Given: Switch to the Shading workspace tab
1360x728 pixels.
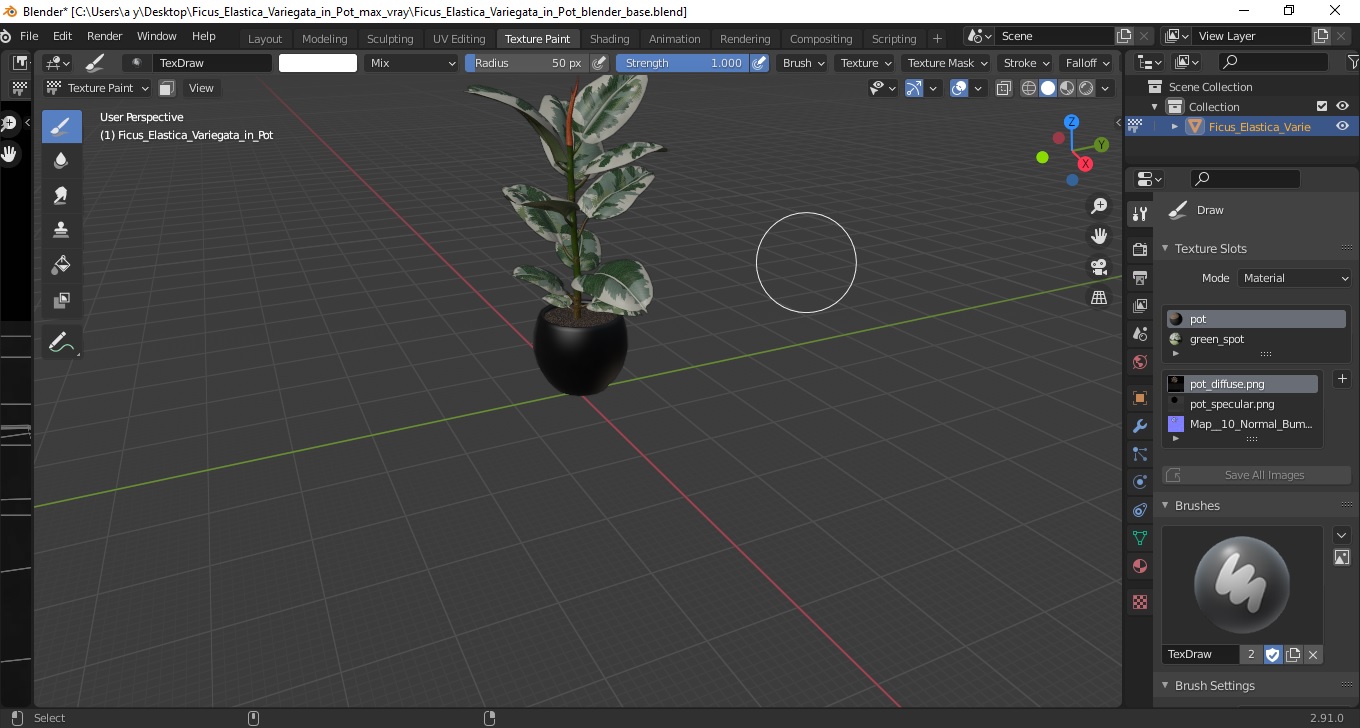Looking at the screenshot, I should 609,39.
